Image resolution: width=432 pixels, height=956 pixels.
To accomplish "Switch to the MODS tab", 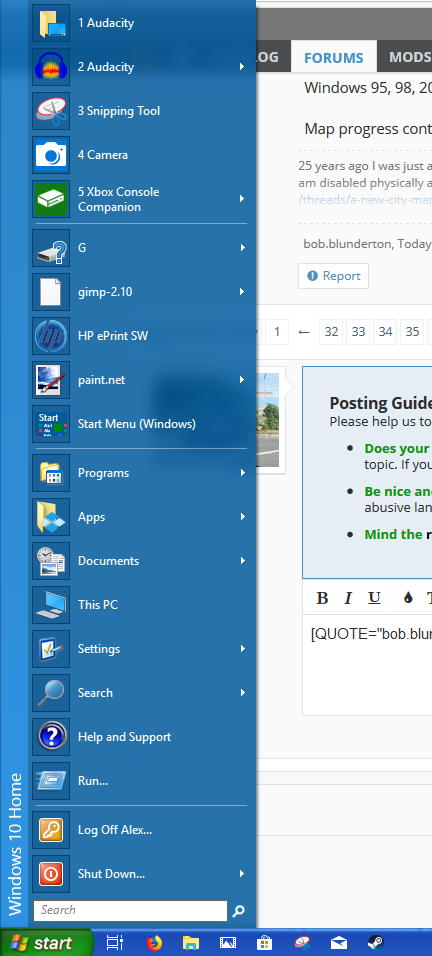I will (x=409, y=58).
